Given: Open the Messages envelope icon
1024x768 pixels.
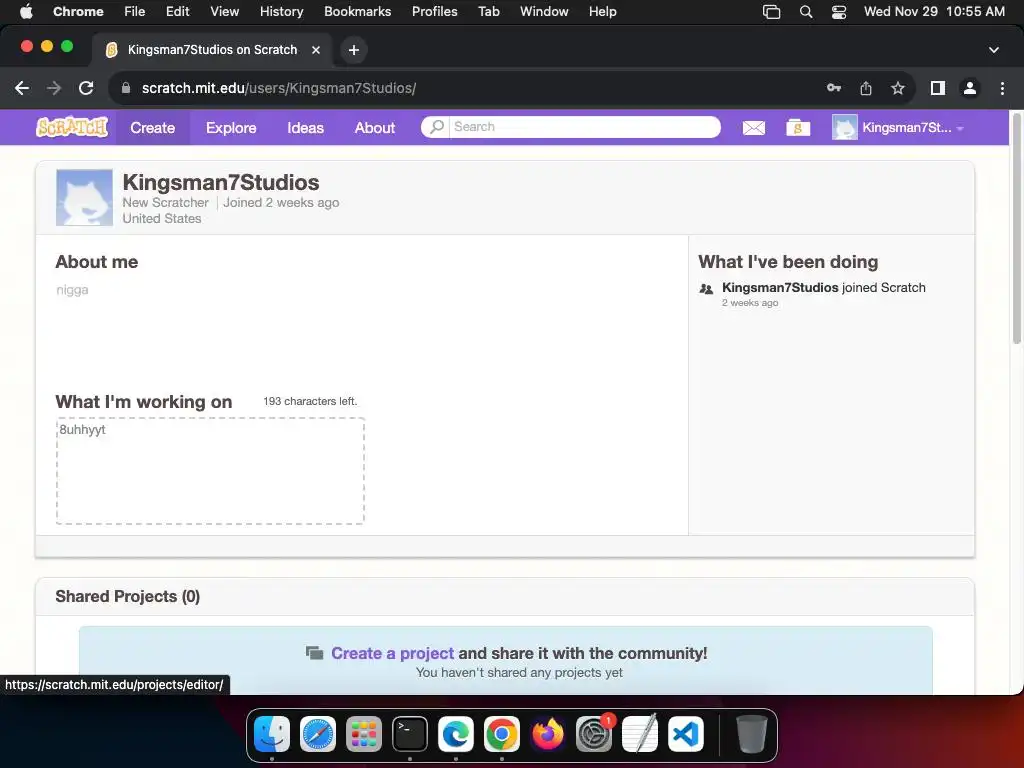Looking at the screenshot, I should point(754,127).
